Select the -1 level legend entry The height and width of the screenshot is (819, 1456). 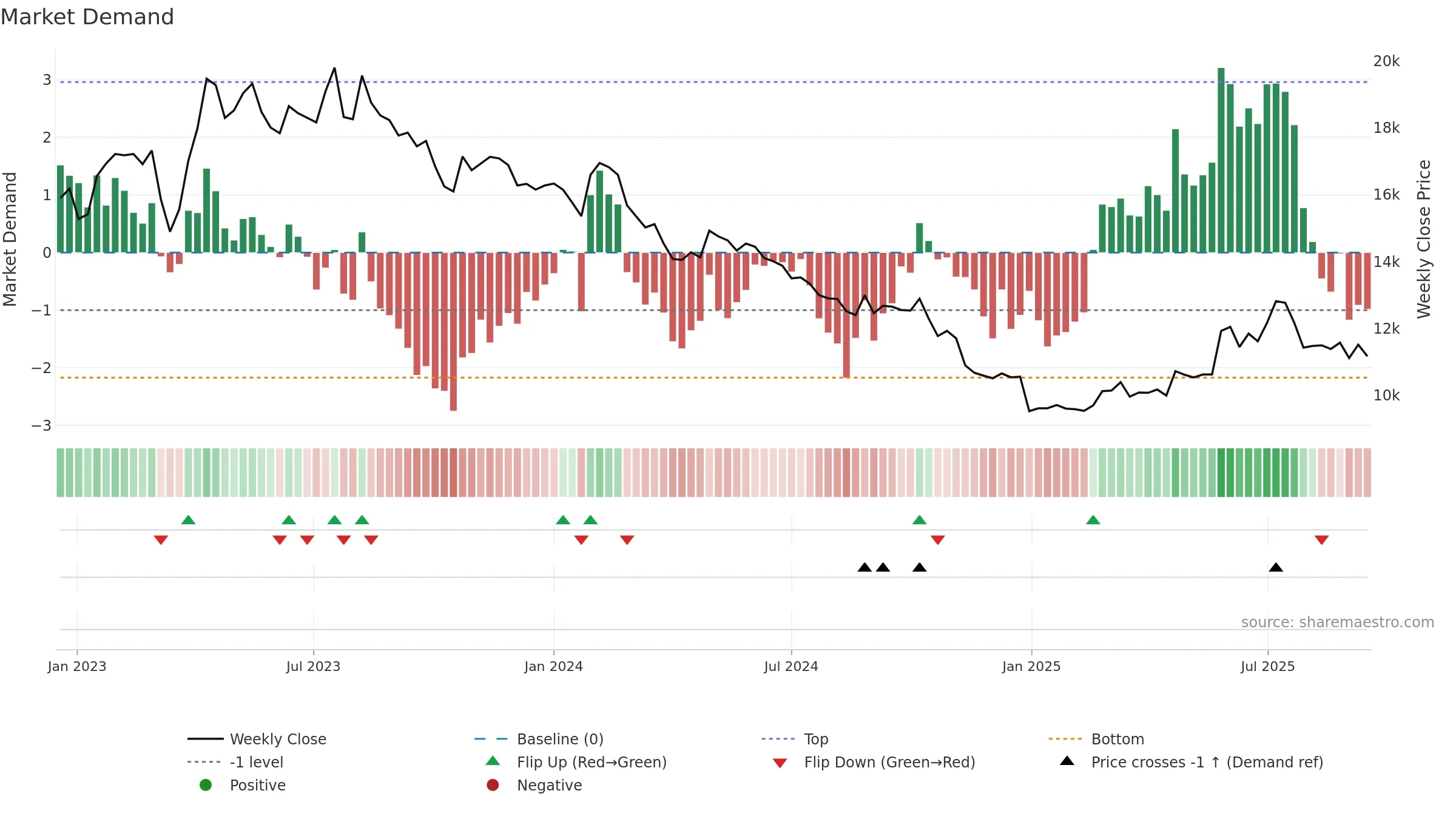coord(235,762)
